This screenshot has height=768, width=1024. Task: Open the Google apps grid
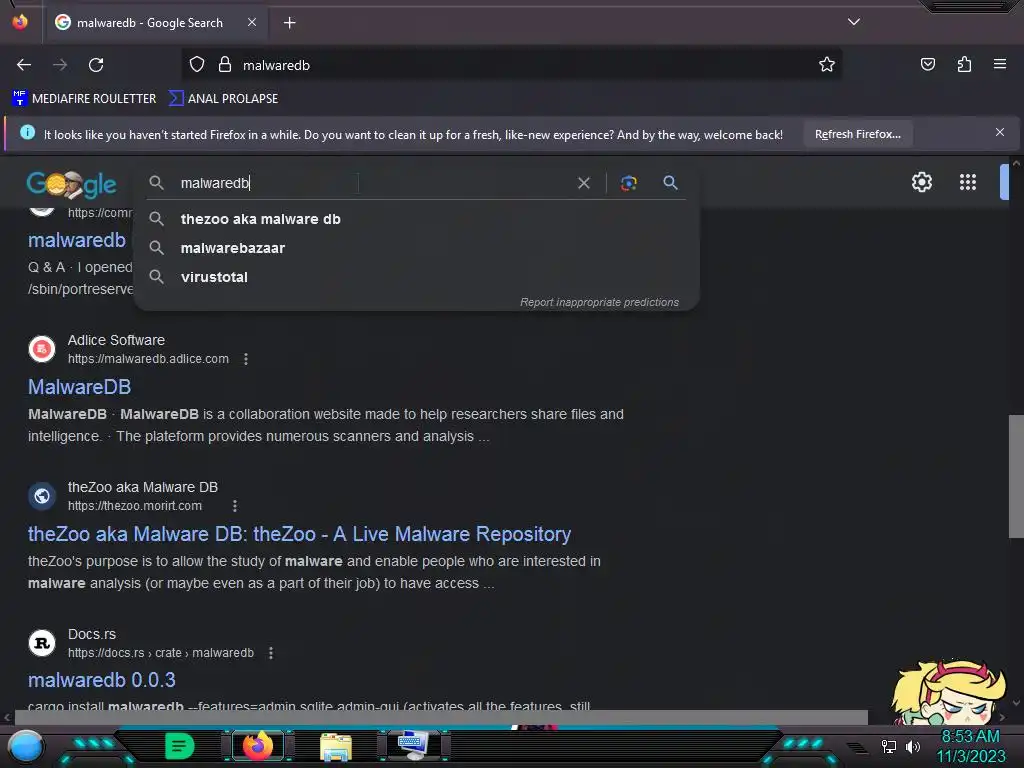click(967, 182)
